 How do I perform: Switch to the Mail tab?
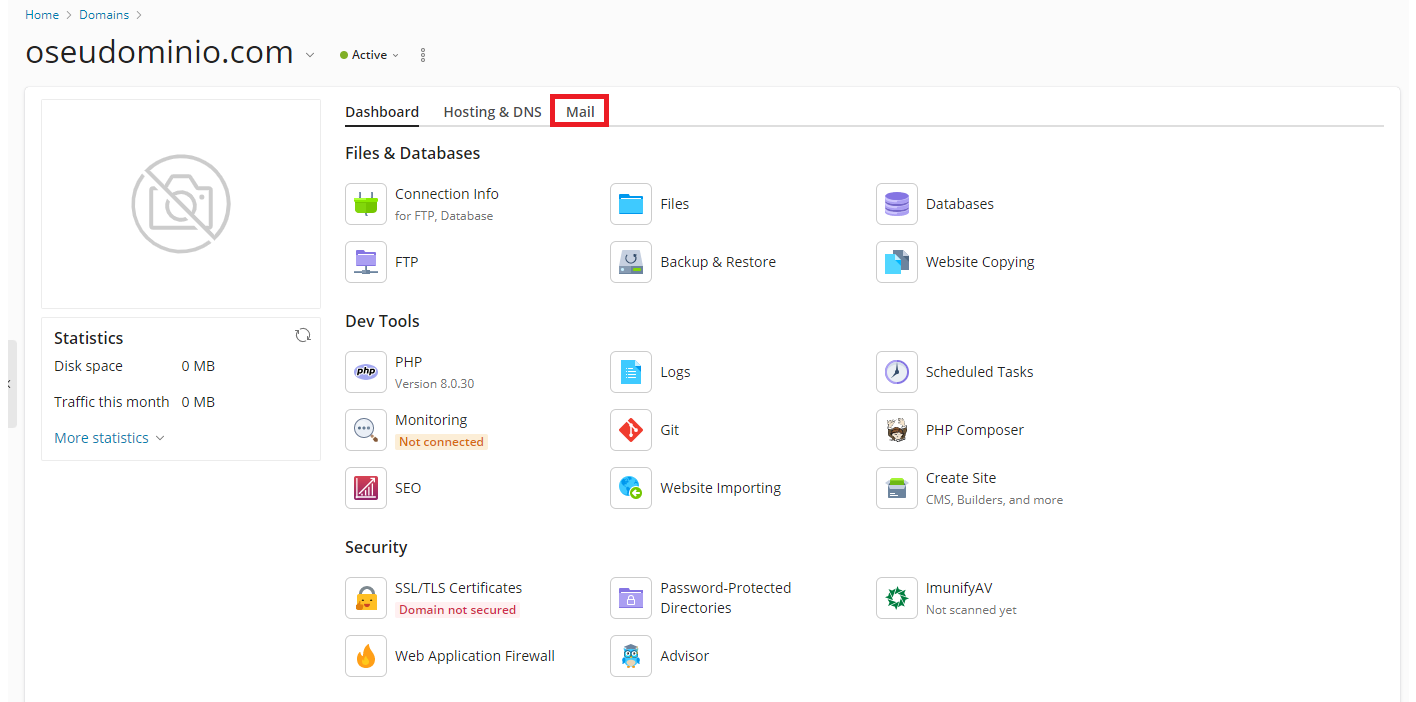[580, 112]
